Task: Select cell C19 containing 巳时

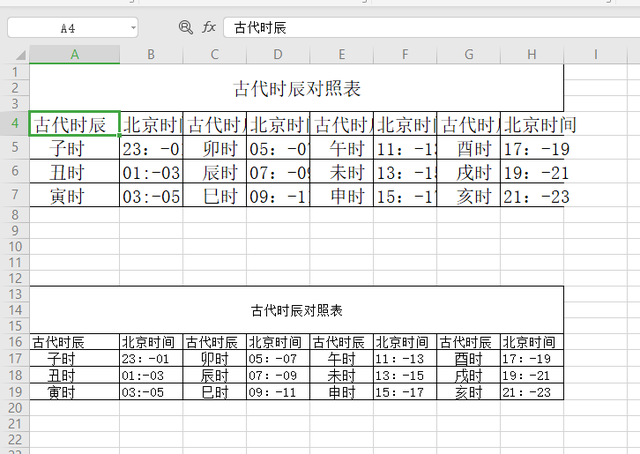Action: pyautogui.click(x=215, y=392)
